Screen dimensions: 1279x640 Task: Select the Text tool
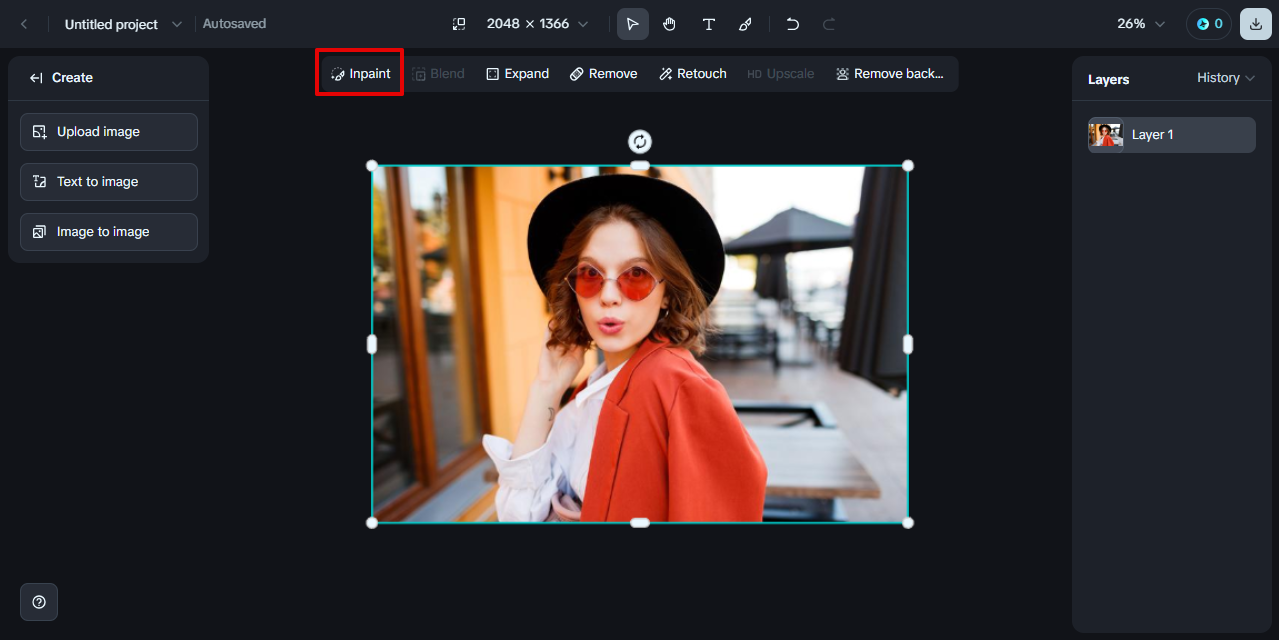(708, 24)
